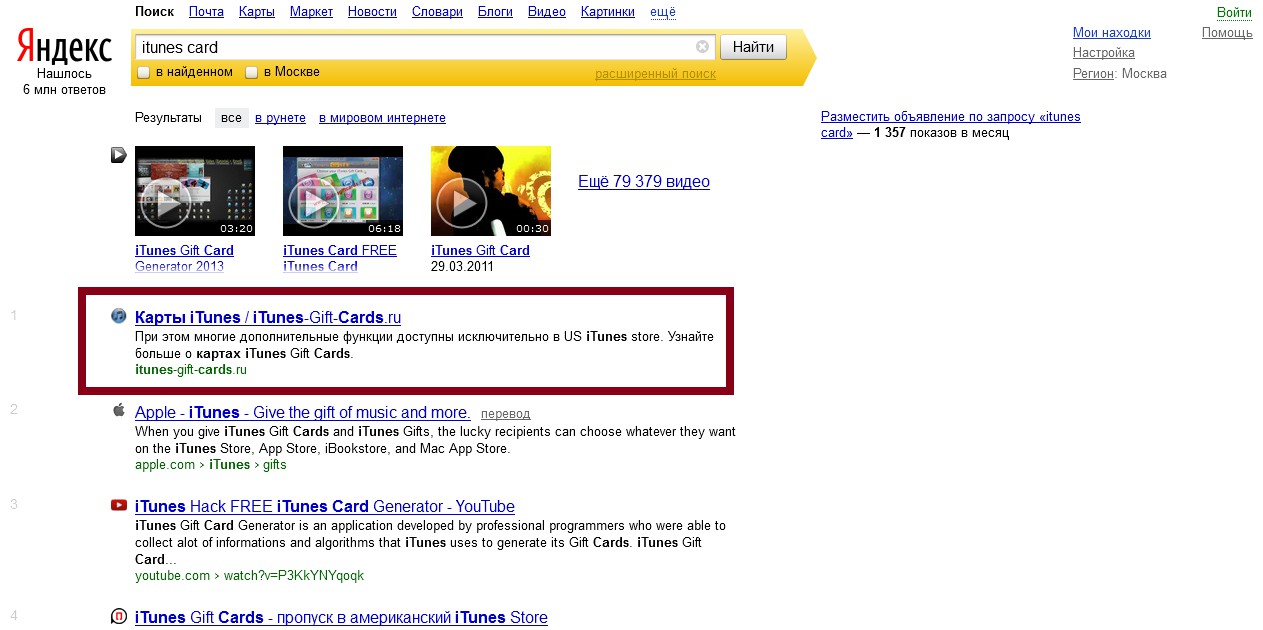Screen dimensions: 1263x630
Task: Click the 'перевод' translate link
Action: point(506,414)
